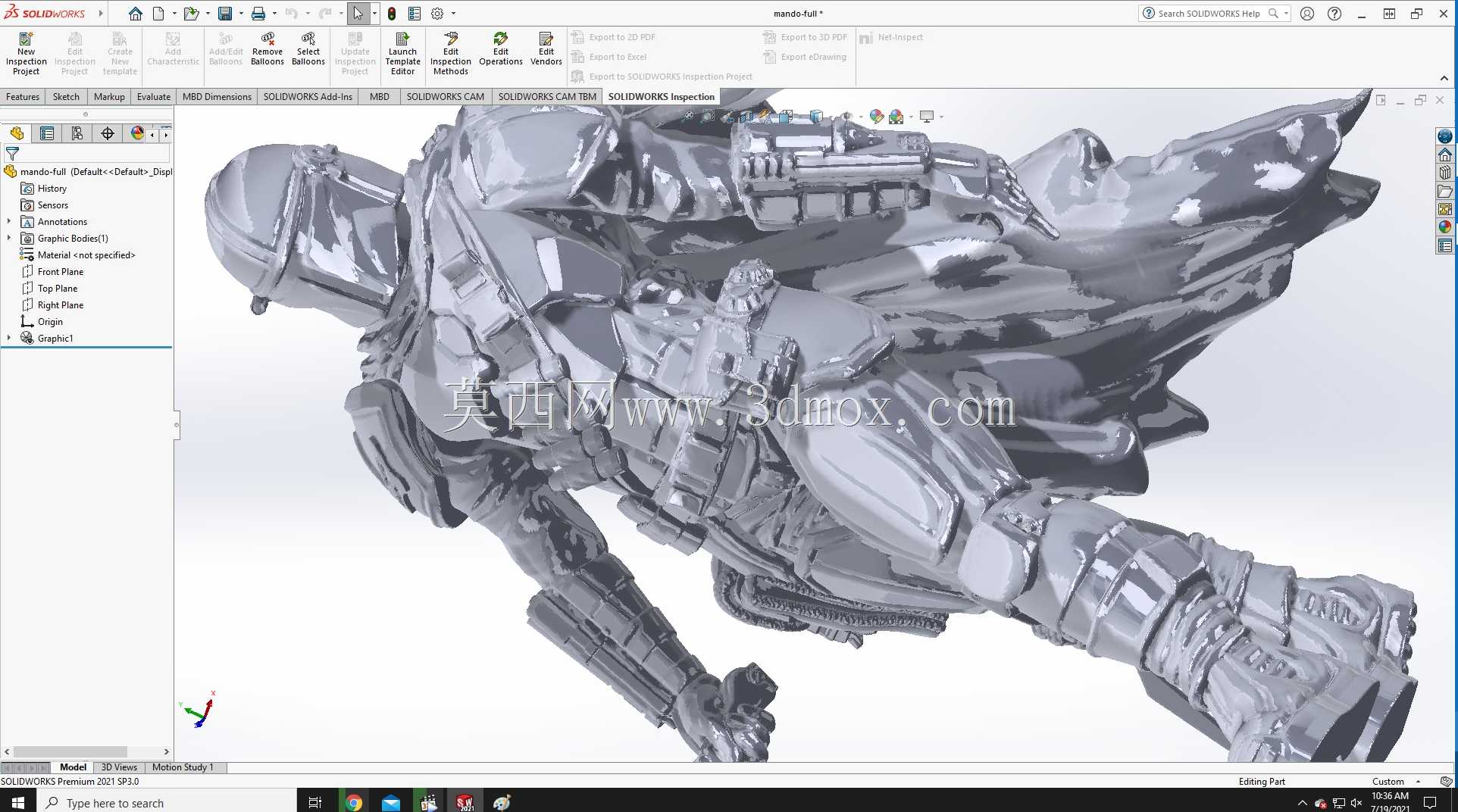Screen dimensions: 1458x812
Task: Click the Home (Welcome) icon in the top toolbar
Action: coord(136,14)
